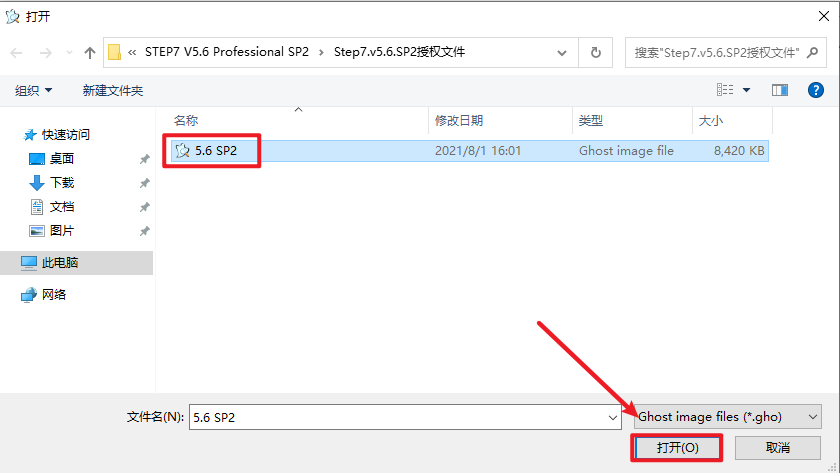This screenshot has height=473, width=840.
Task: Sort by 修改日期 column header
Action: click(x=459, y=121)
